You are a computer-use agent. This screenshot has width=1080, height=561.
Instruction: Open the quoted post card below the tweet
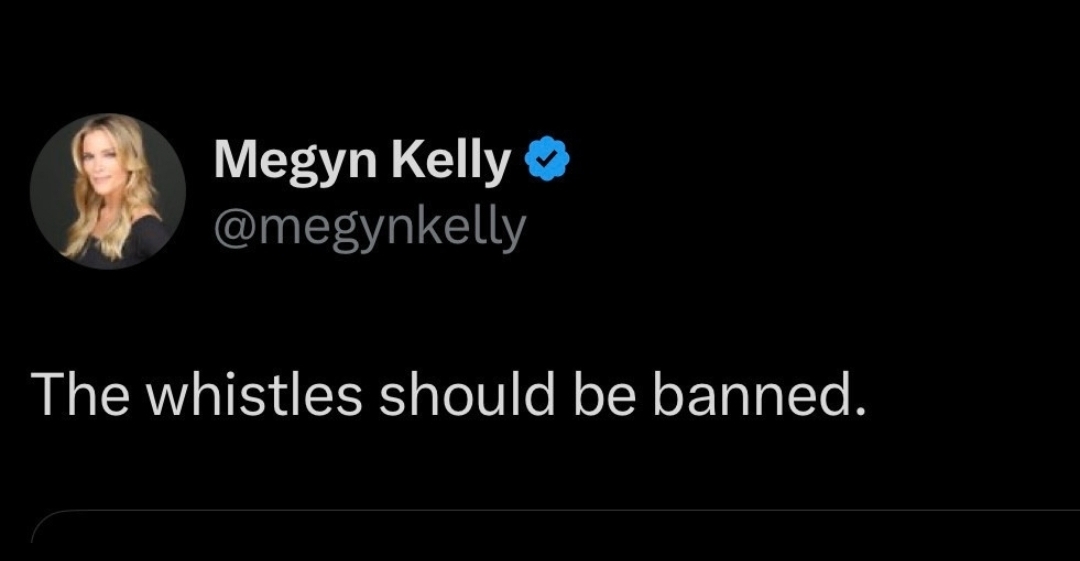coord(556,535)
